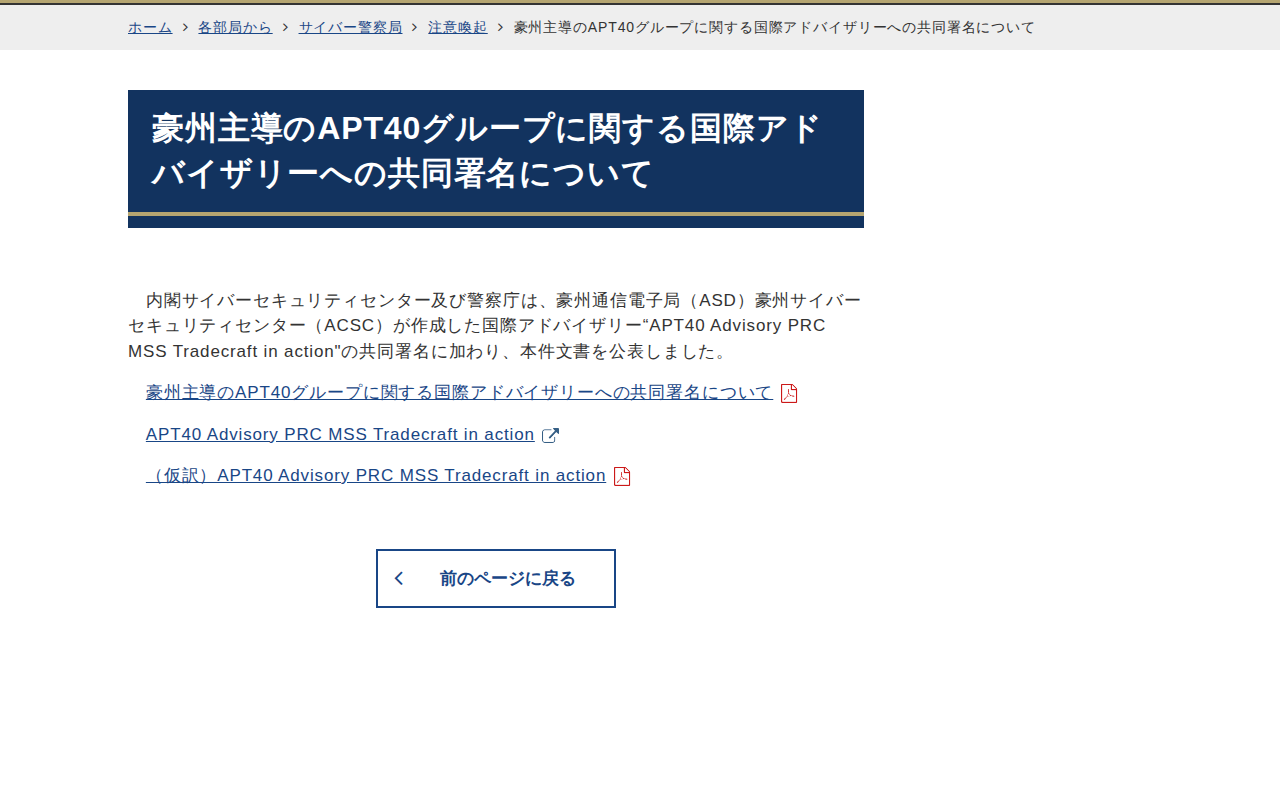Open （仮訳）APT40 Advisory PDF link

coord(376,476)
